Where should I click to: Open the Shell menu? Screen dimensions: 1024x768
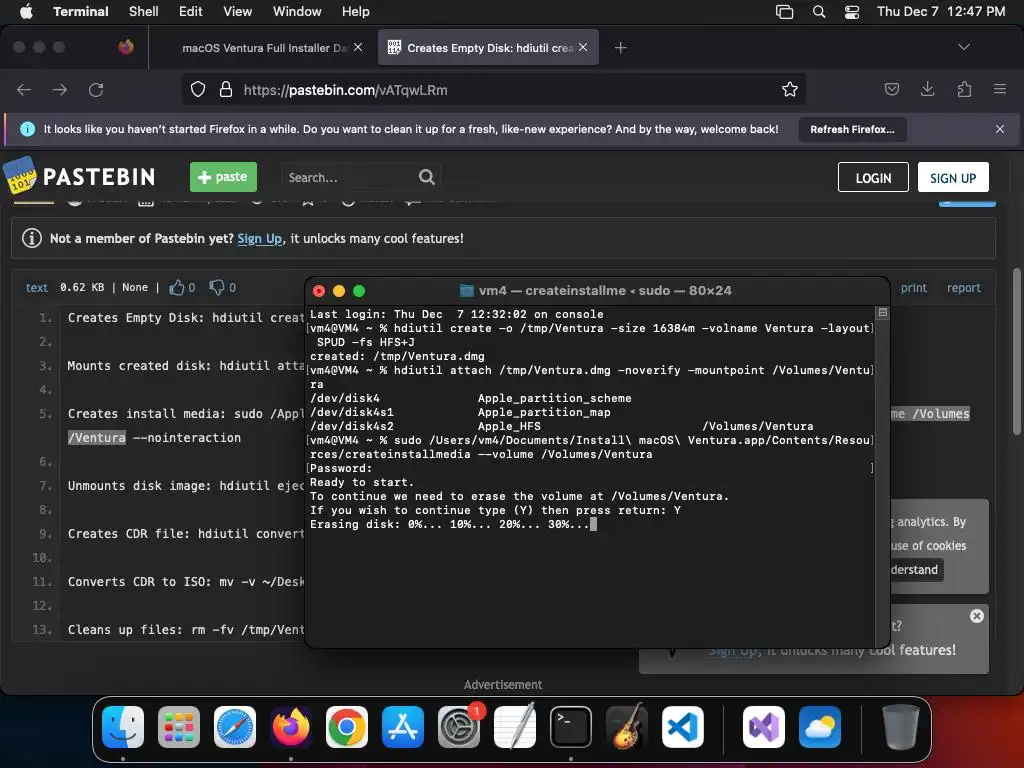(x=143, y=11)
